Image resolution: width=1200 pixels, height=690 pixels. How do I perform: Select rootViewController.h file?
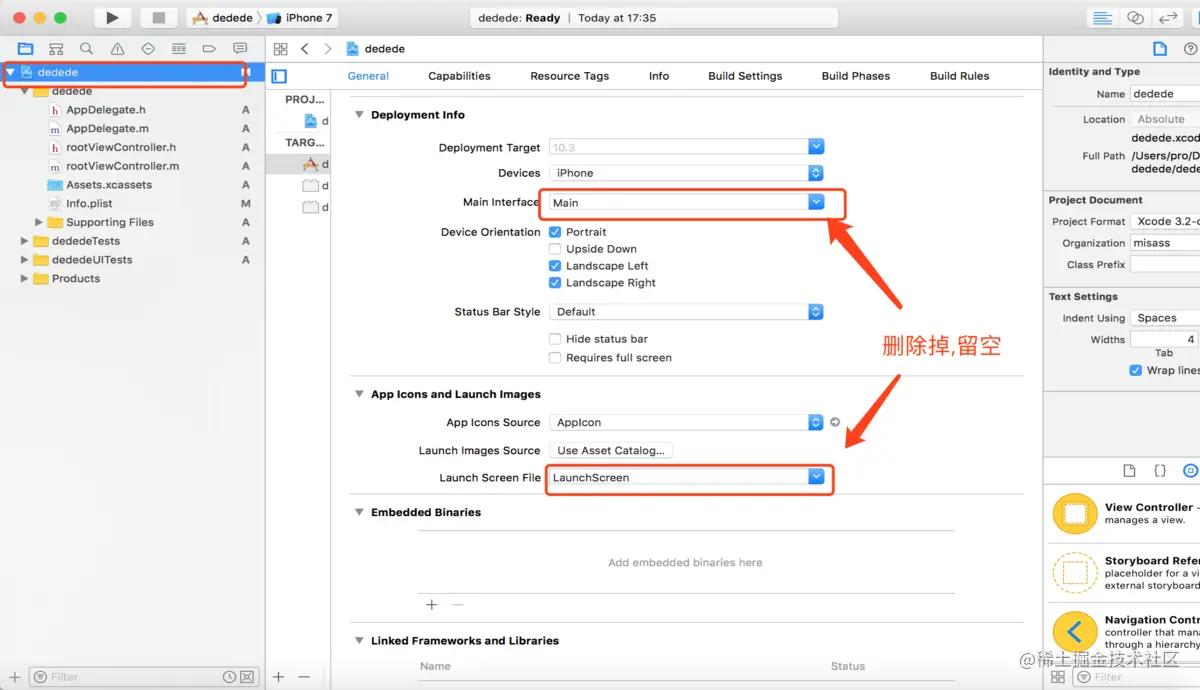[x=122, y=147]
